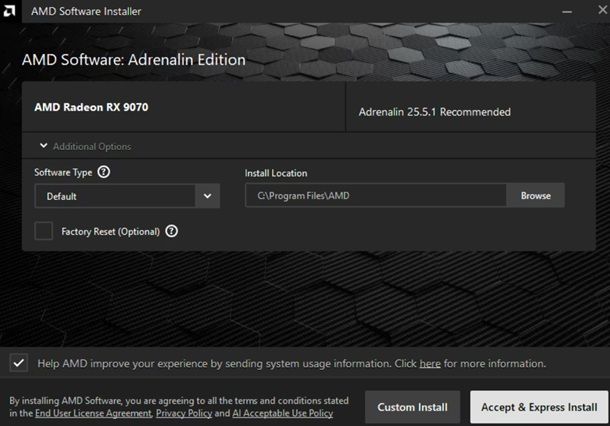
Task: Open the Privacy Policy link
Action: pos(183,413)
